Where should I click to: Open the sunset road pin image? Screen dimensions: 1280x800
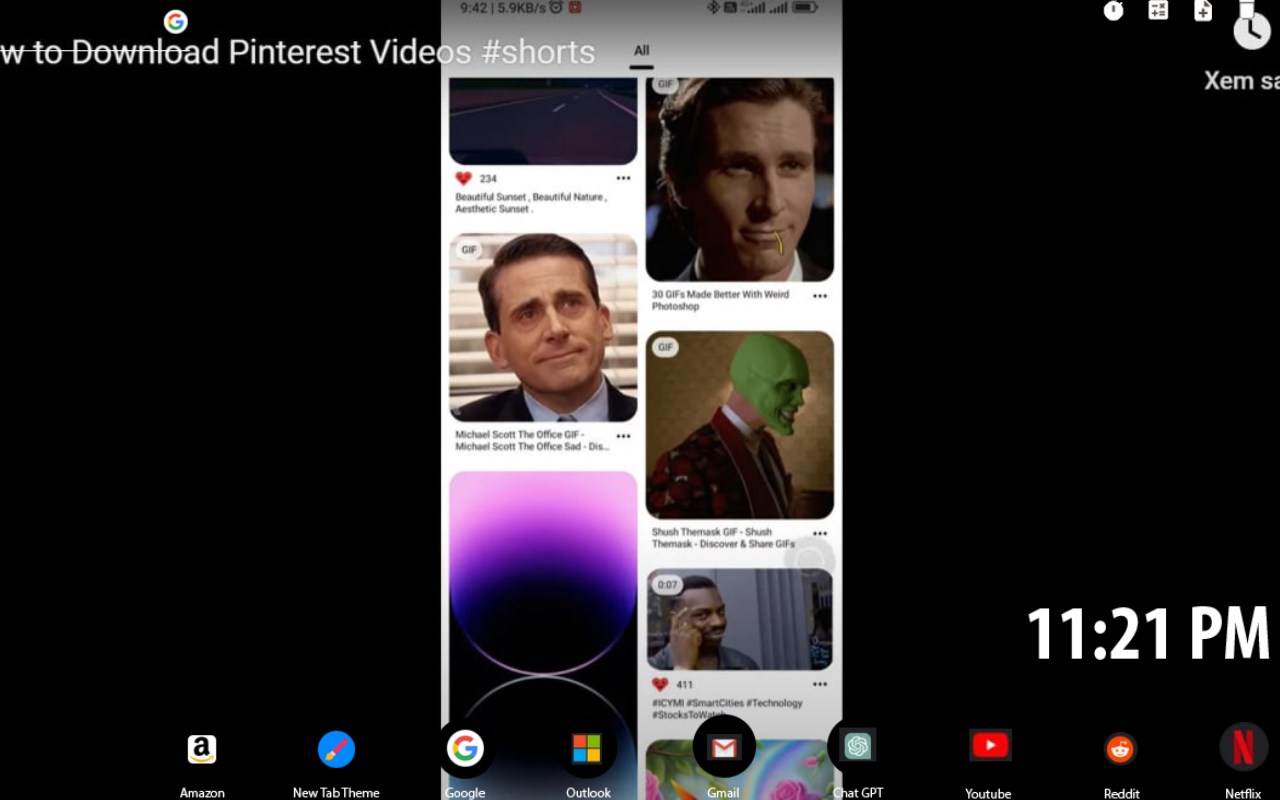tap(543, 121)
